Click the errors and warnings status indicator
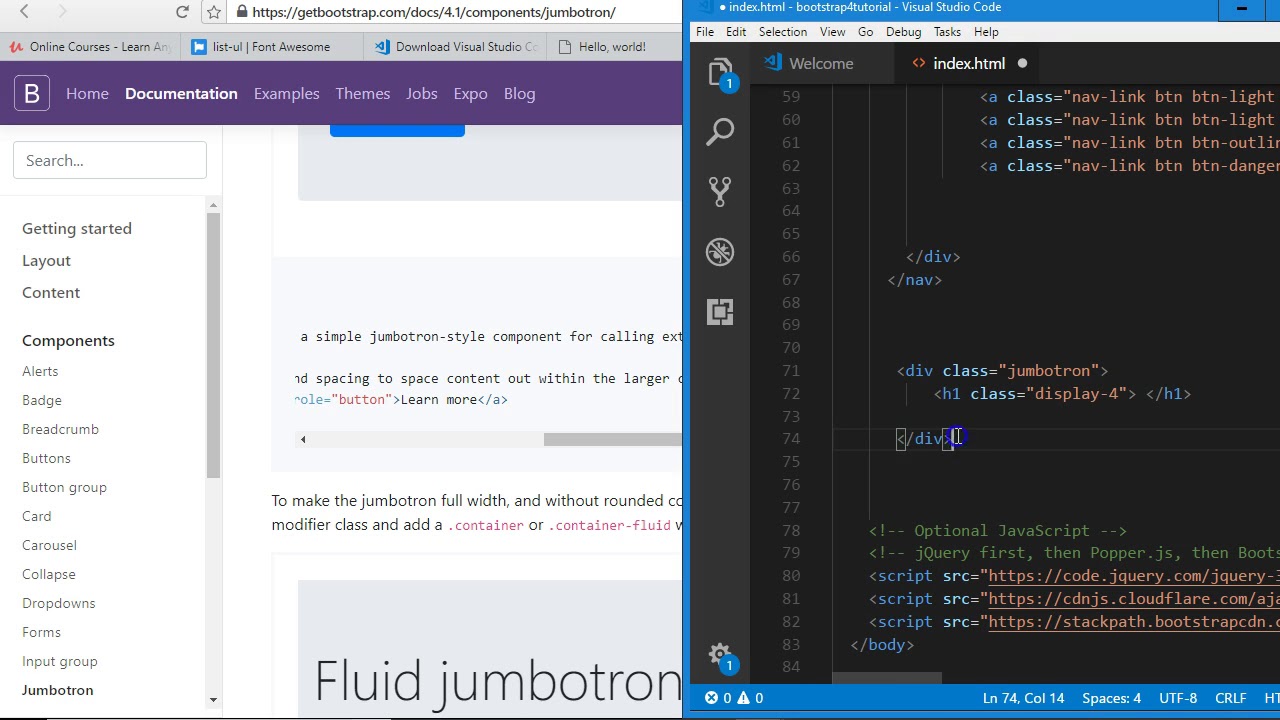 734,698
